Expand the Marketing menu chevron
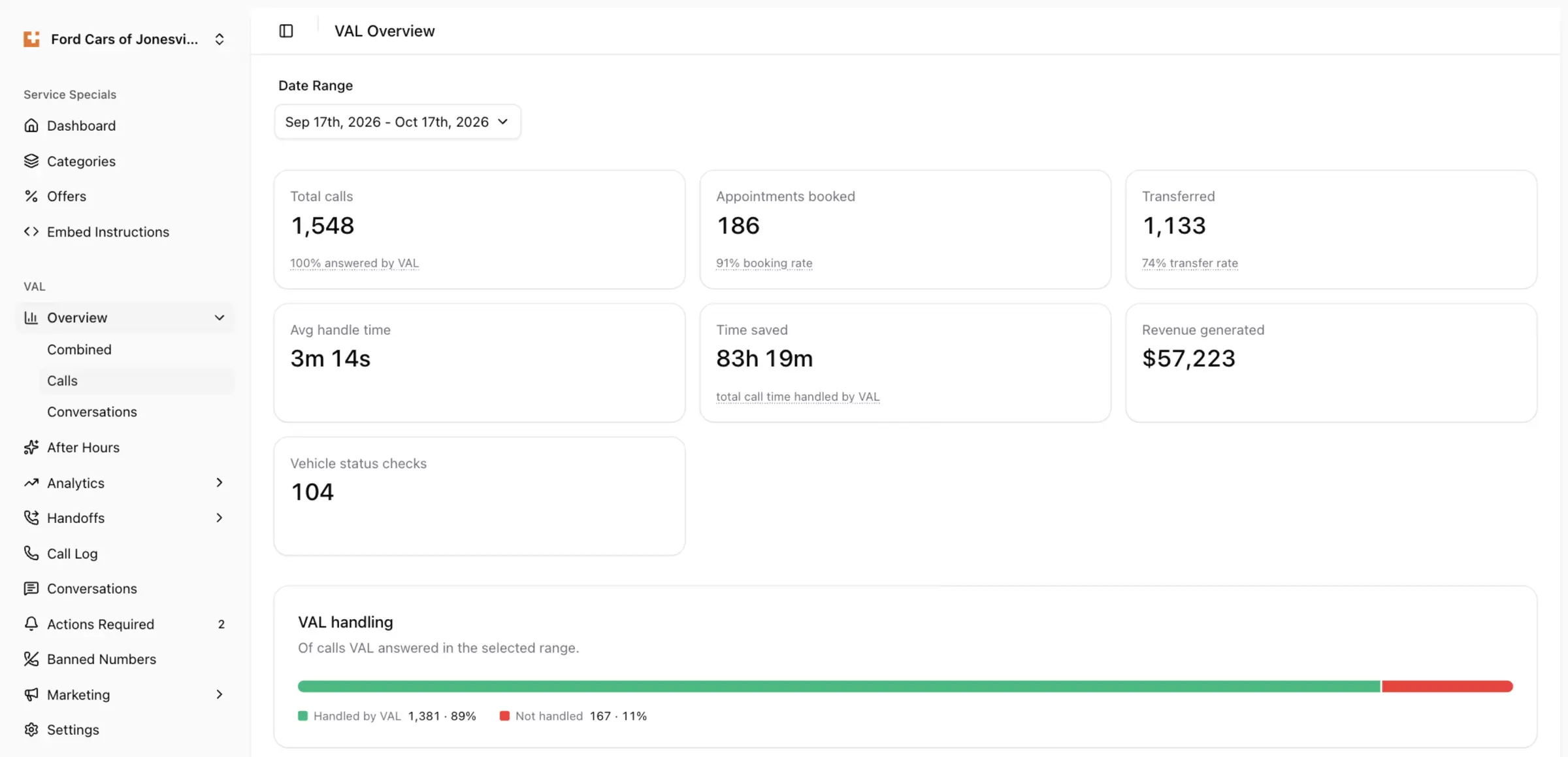 click(x=220, y=694)
